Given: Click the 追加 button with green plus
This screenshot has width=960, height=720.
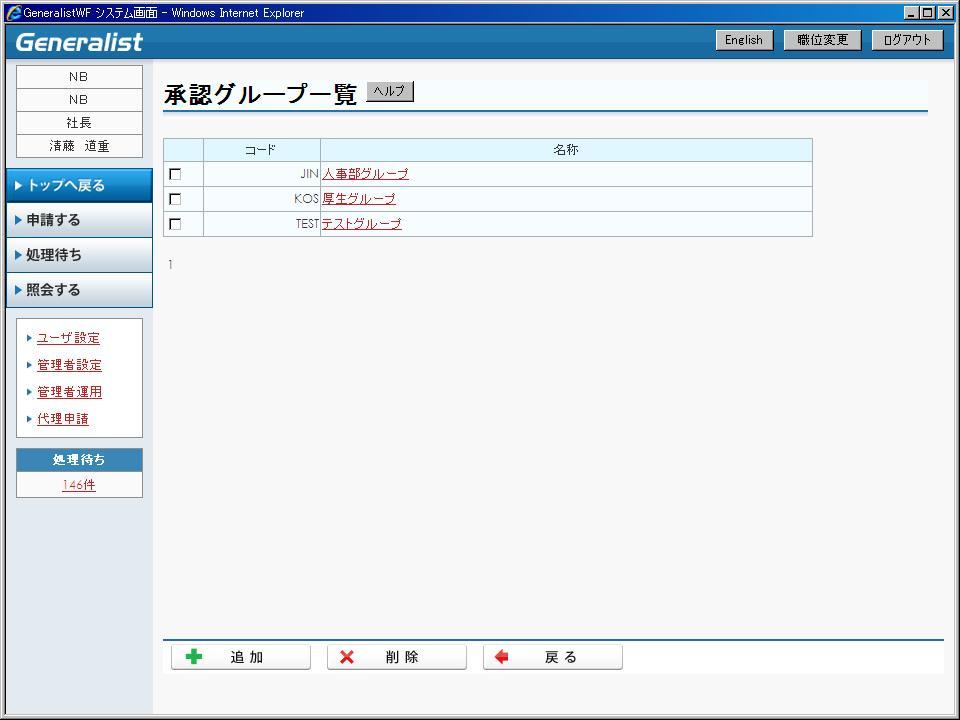Looking at the screenshot, I should tap(241, 657).
